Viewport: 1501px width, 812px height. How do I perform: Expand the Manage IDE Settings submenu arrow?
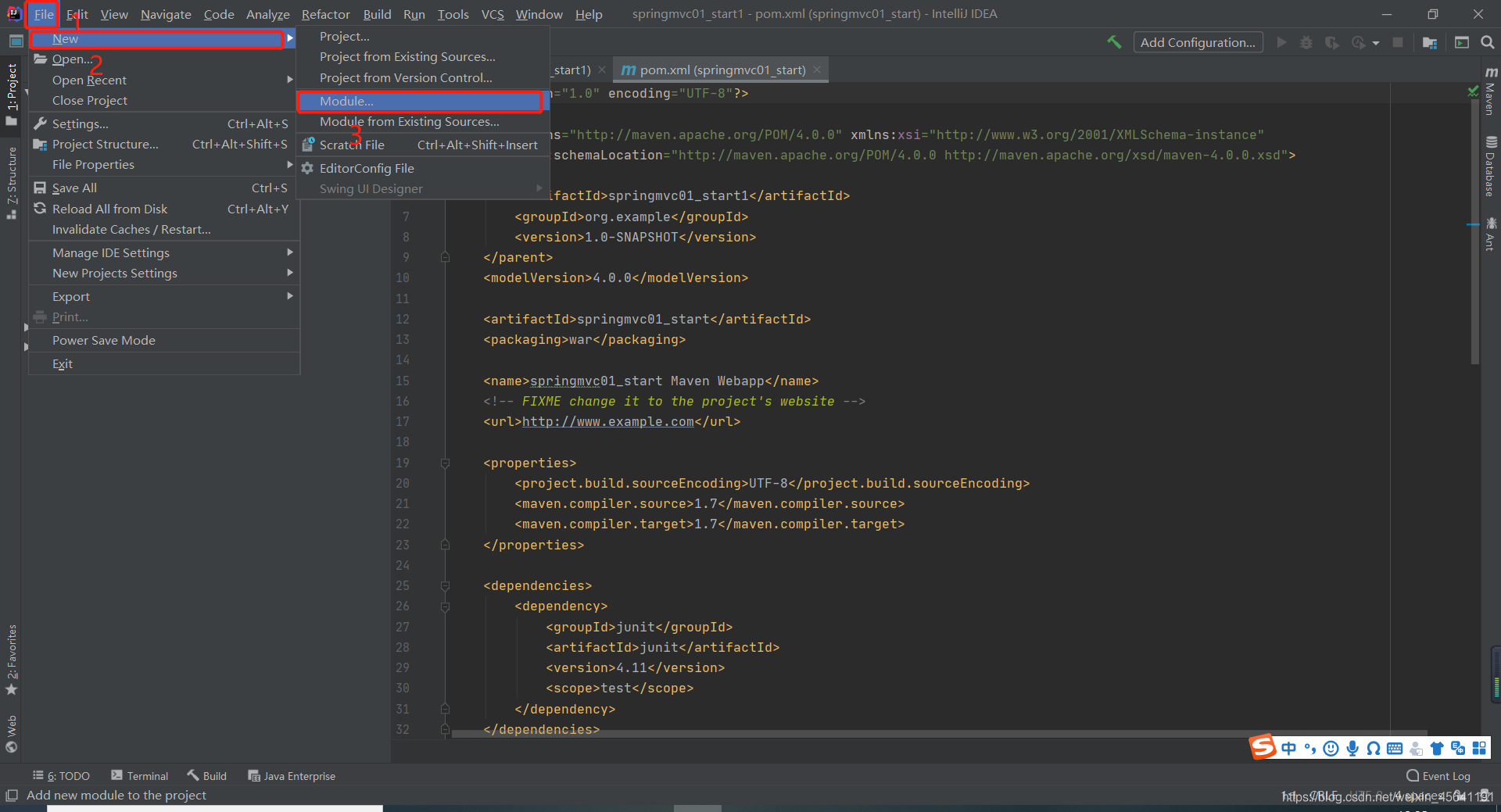[x=290, y=252]
